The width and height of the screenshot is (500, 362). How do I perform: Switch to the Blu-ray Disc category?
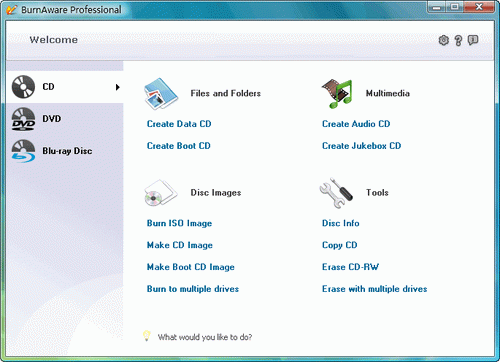click(x=67, y=151)
